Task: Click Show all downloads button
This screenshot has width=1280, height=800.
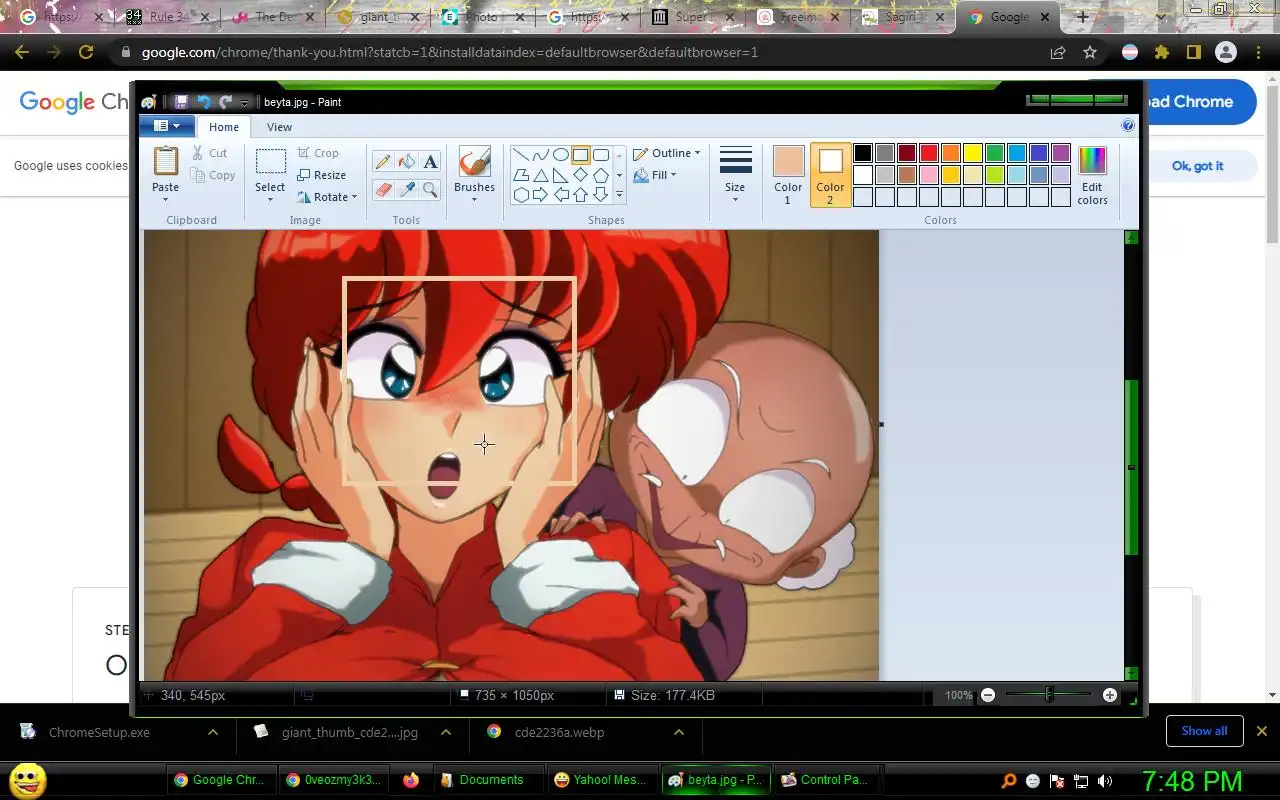Action: pos(1204,731)
